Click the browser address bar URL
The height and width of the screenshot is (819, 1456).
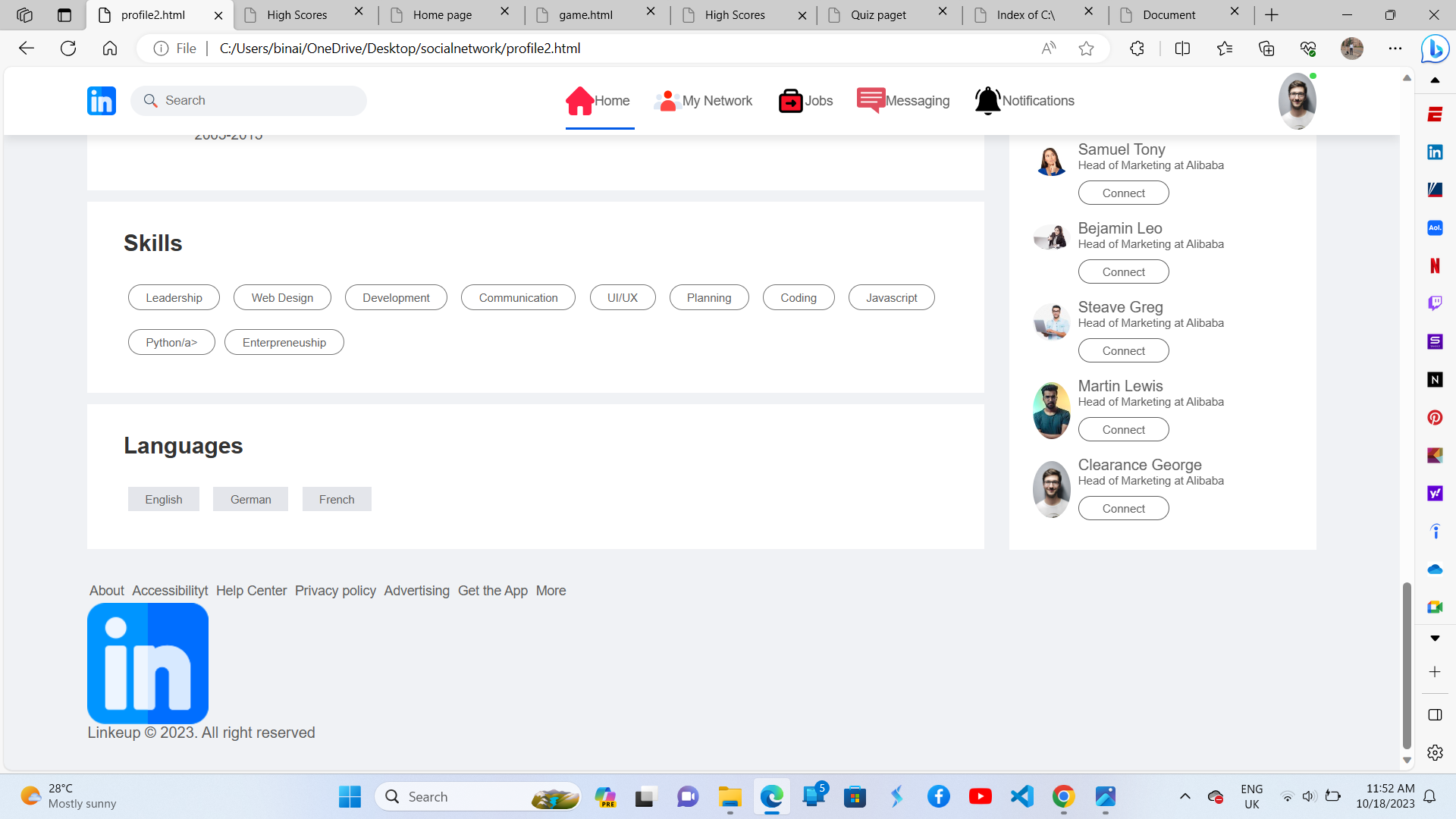tap(400, 49)
